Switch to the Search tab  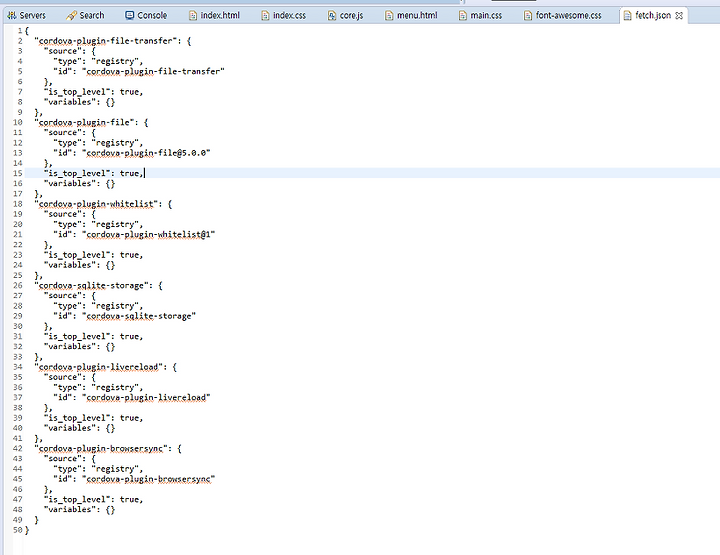85,16
